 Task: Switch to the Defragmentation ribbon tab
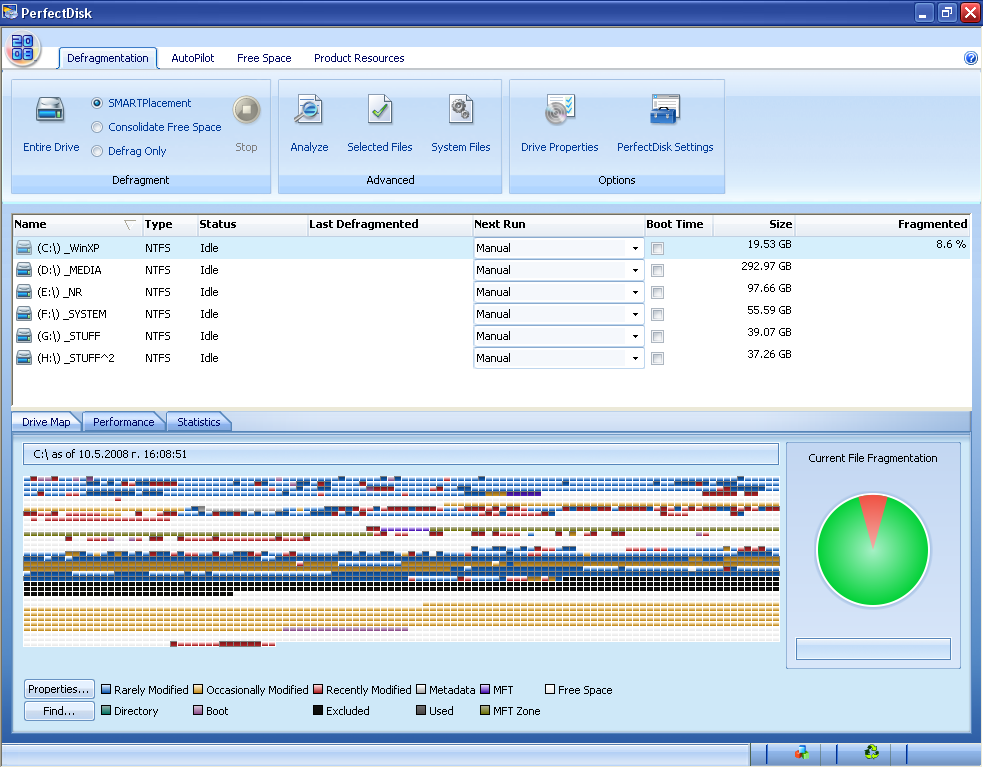(x=108, y=58)
